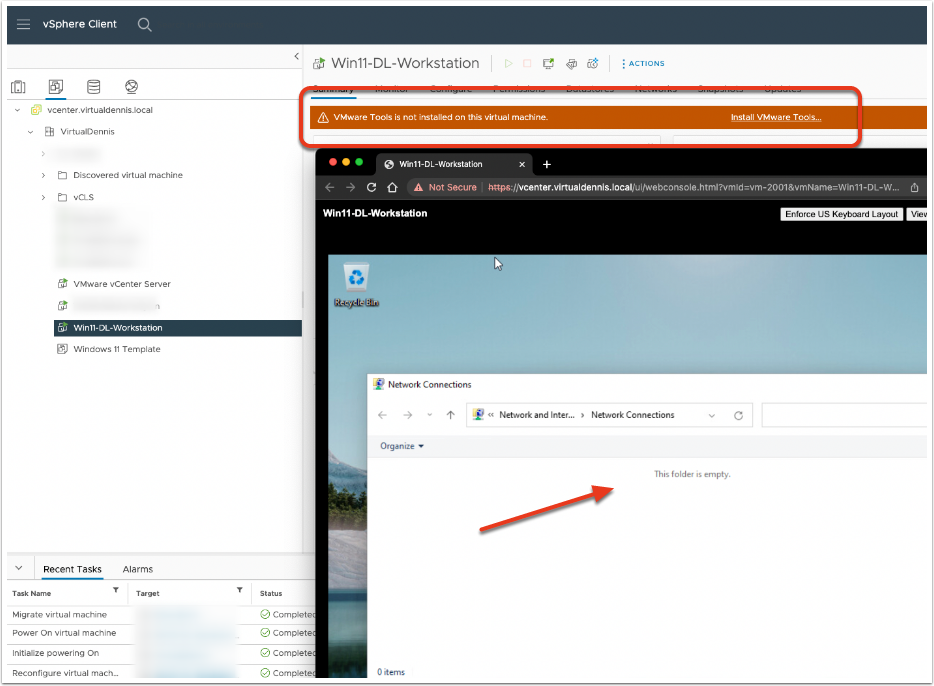Click refresh icon in Network Connections window
The height and width of the screenshot is (686, 934).
738,415
